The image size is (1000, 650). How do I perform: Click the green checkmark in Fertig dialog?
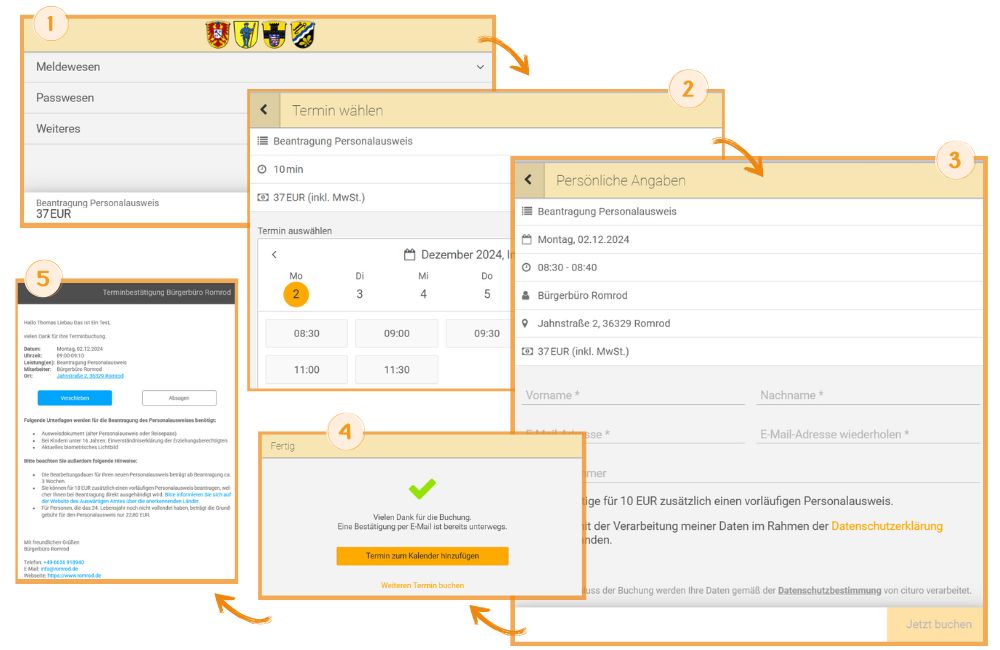point(422,489)
